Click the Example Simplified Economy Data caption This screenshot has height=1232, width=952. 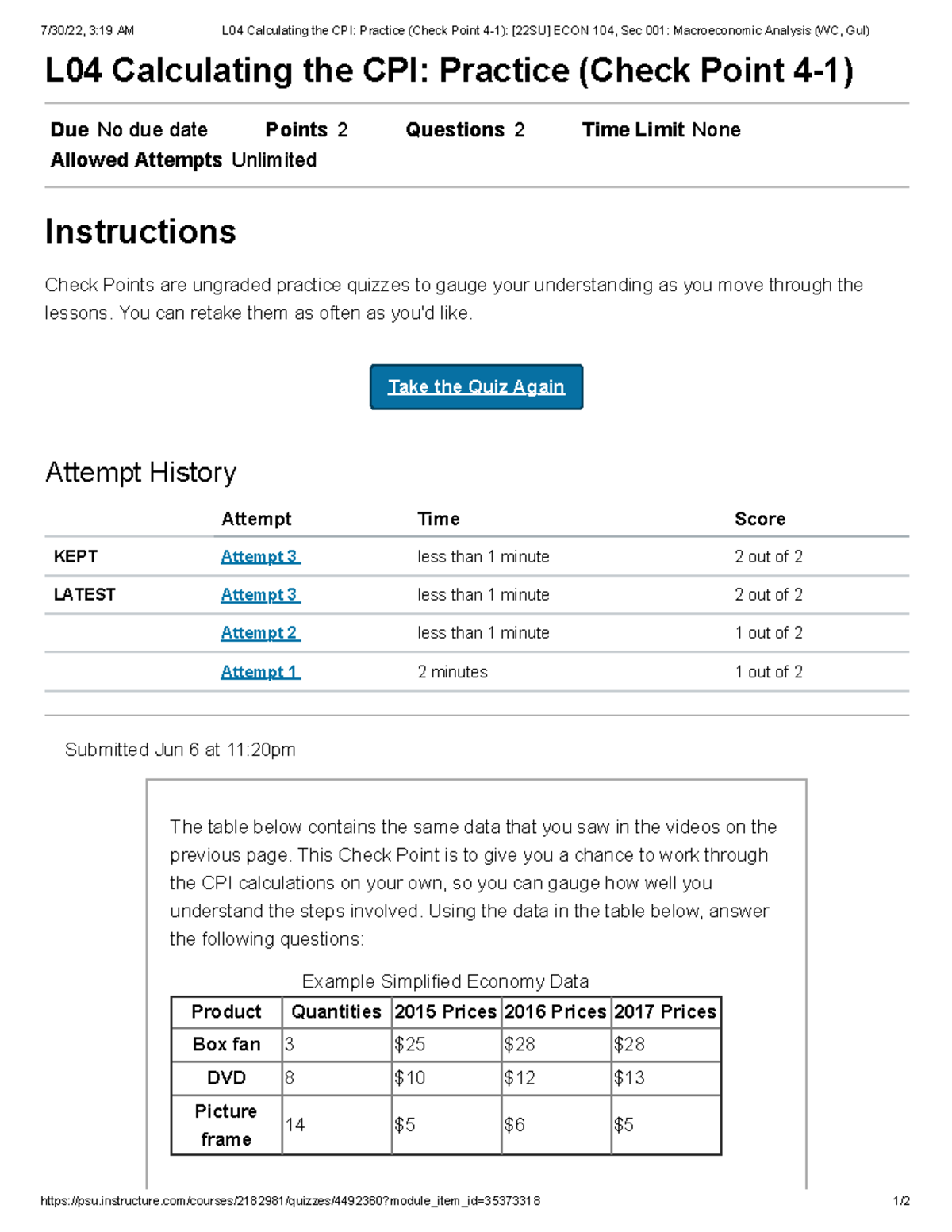445,981
